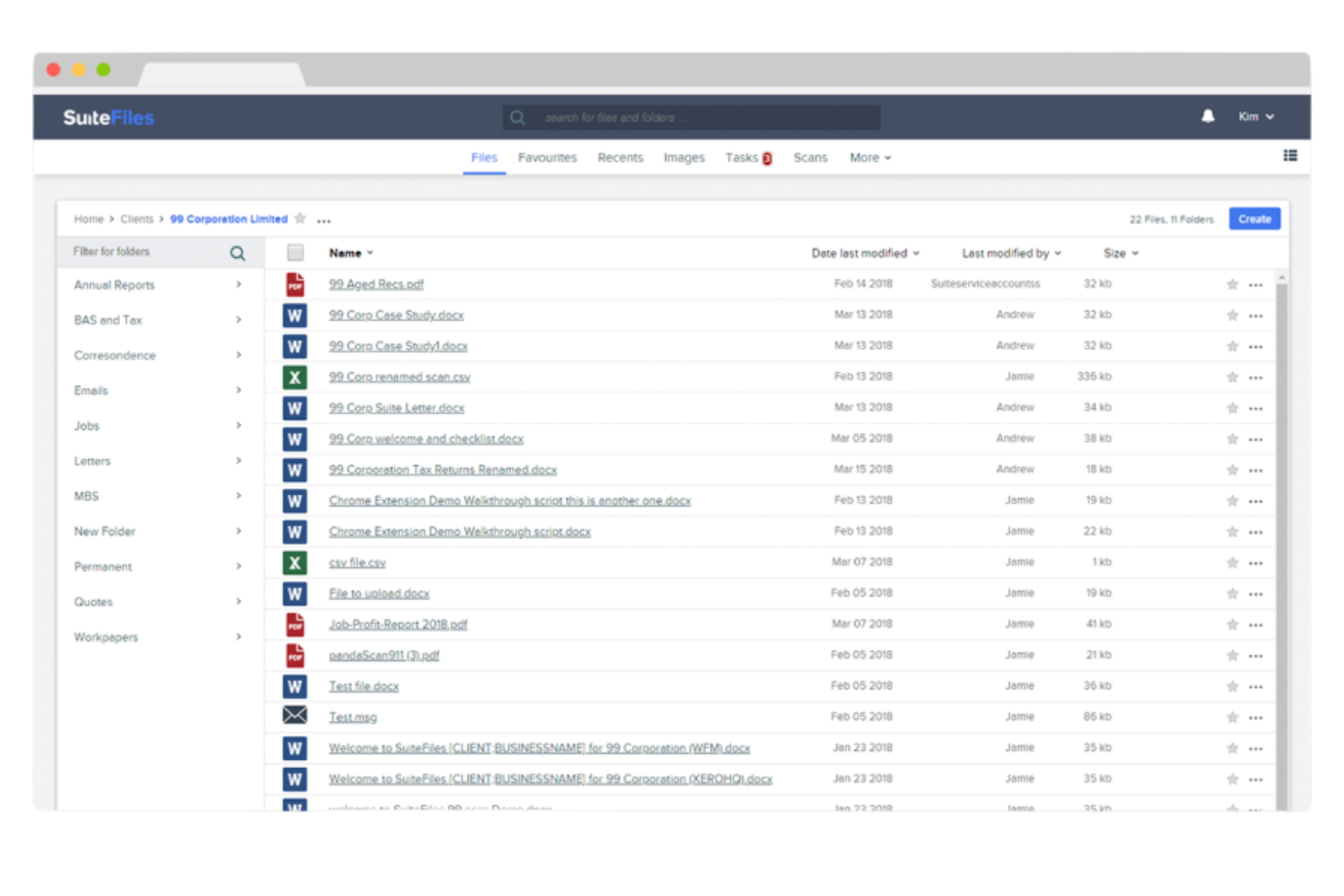Switch to list view icon

[1290, 156]
